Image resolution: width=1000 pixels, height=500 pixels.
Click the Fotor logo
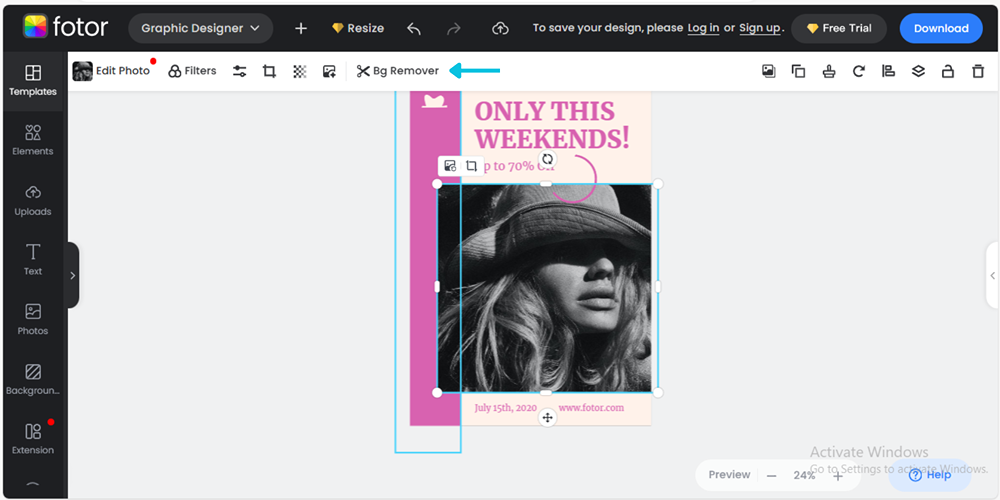click(x=65, y=28)
